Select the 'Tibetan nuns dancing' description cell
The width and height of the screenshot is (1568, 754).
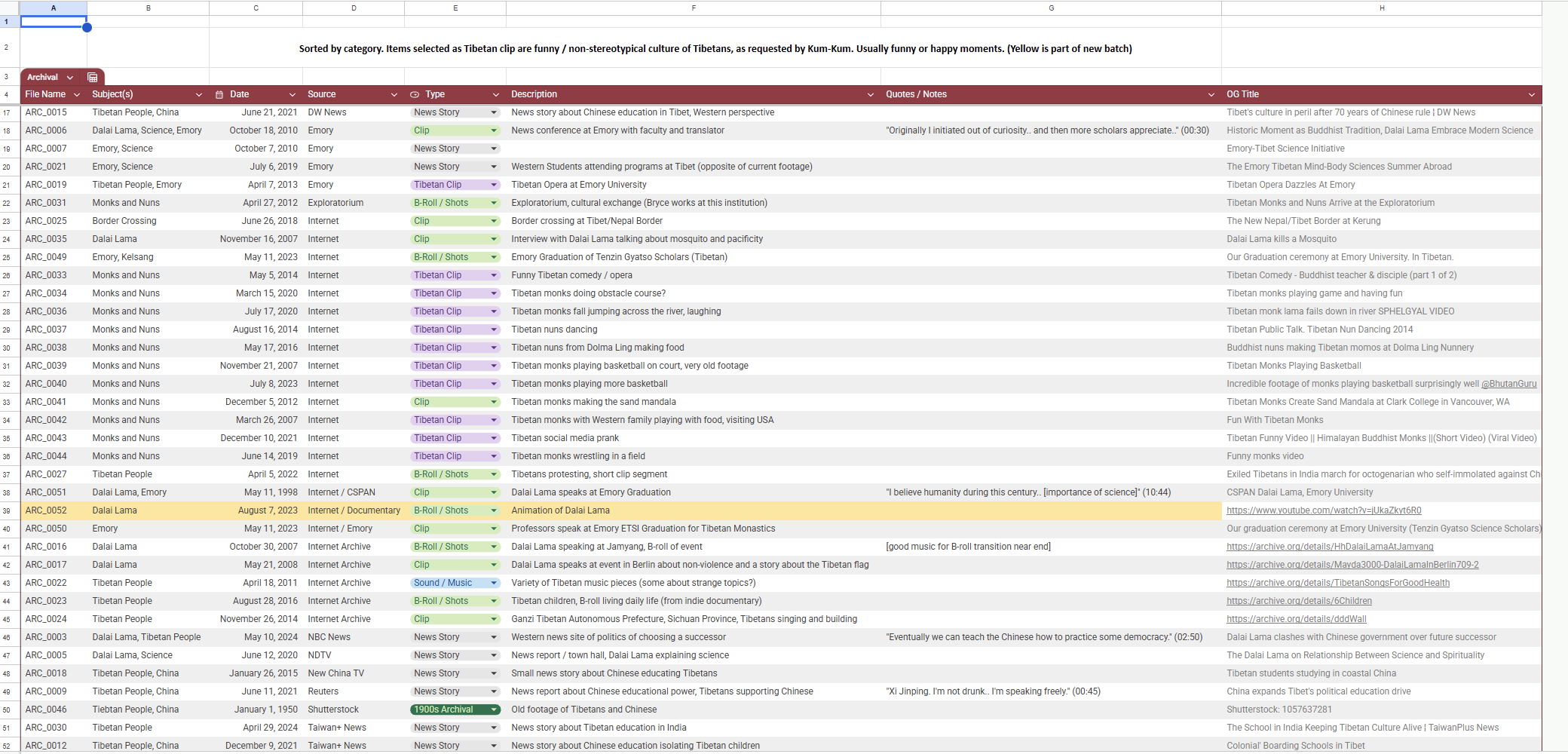click(694, 329)
